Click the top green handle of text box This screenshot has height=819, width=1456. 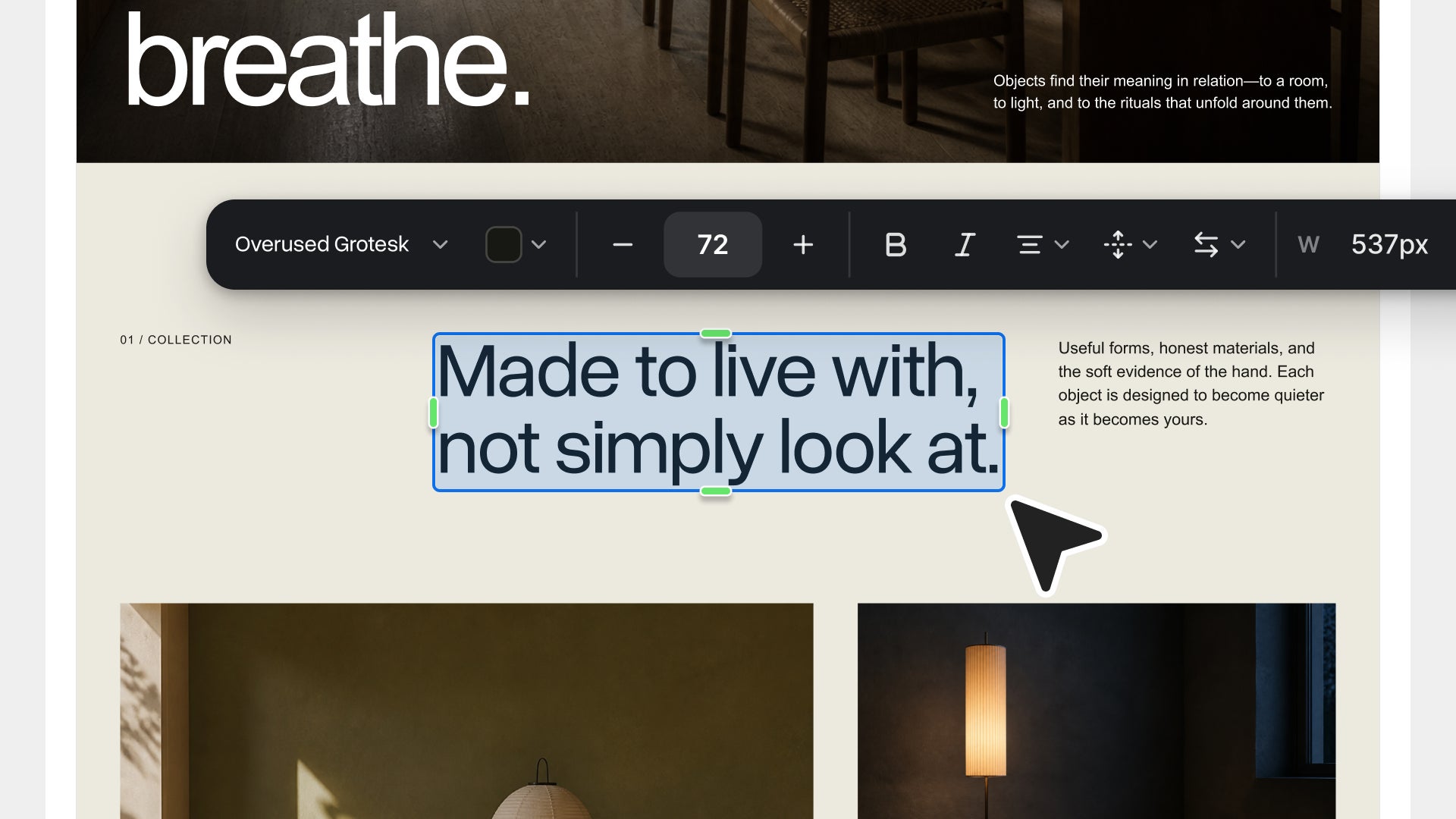716,333
